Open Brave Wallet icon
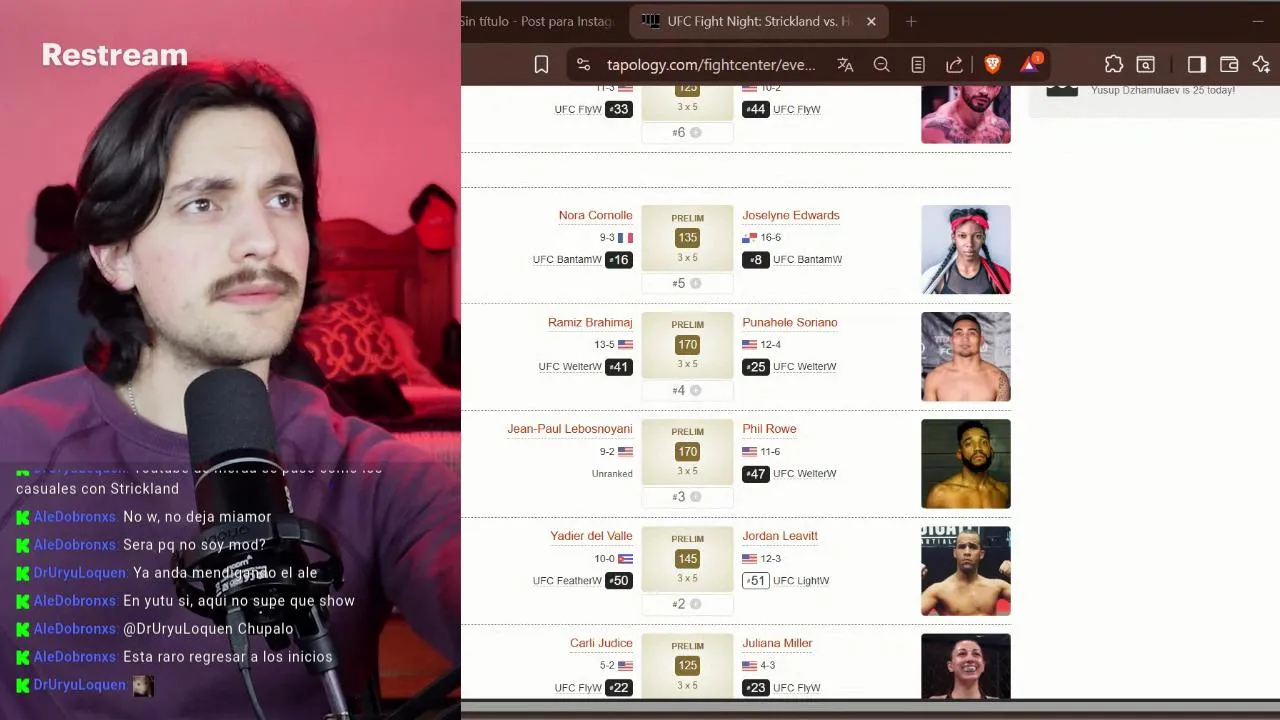This screenshot has height=720, width=1280. click(x=1229, y=64)
